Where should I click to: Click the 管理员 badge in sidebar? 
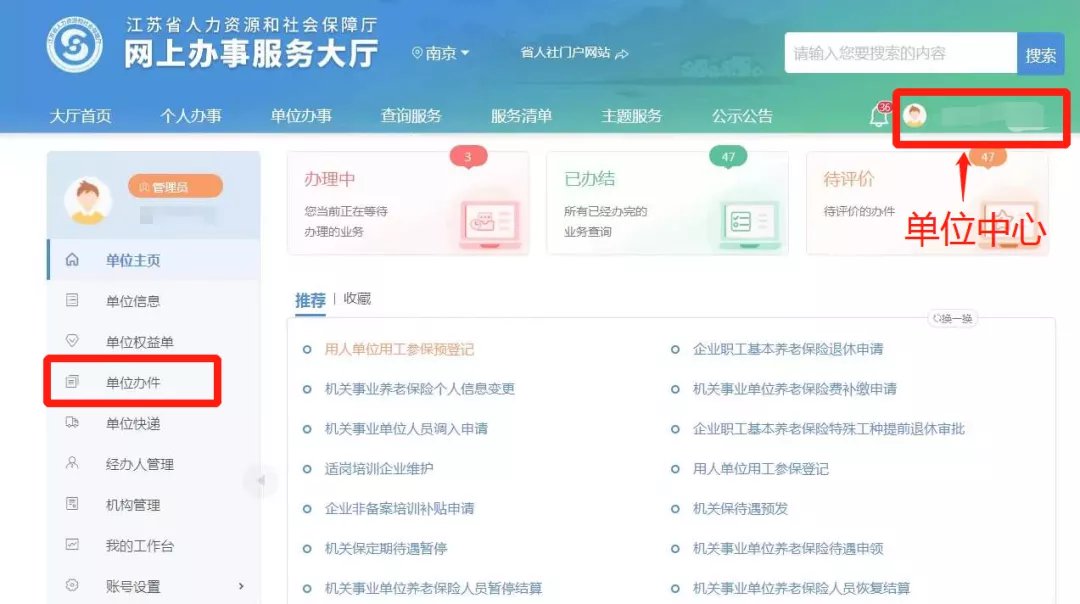[175, 187]
